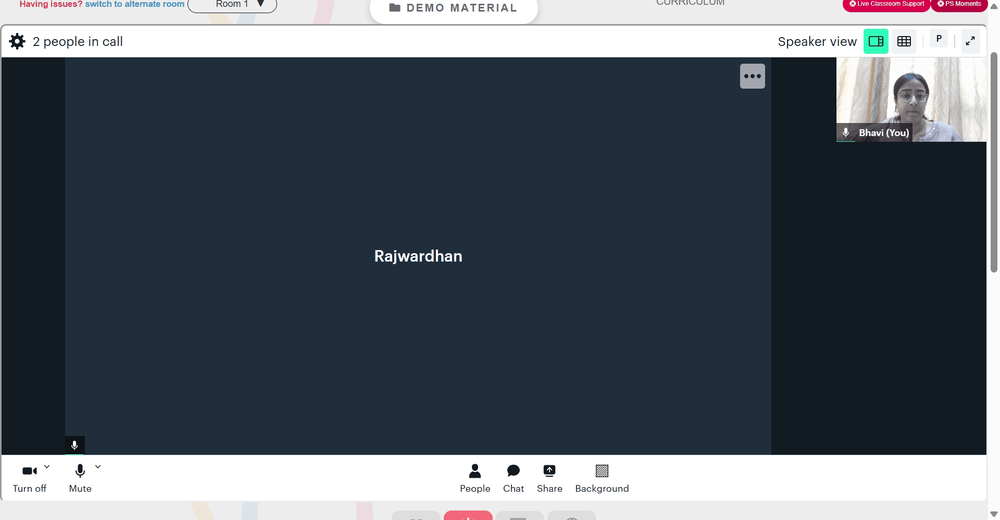
Task: Share your screen
Action: pyautogui.click(x=549, y=478)
